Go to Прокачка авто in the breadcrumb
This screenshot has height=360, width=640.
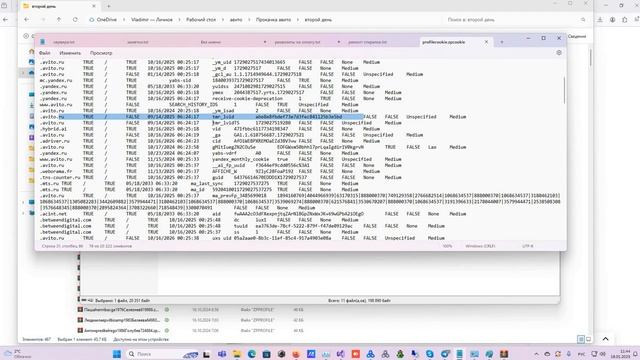coord(273,20)
